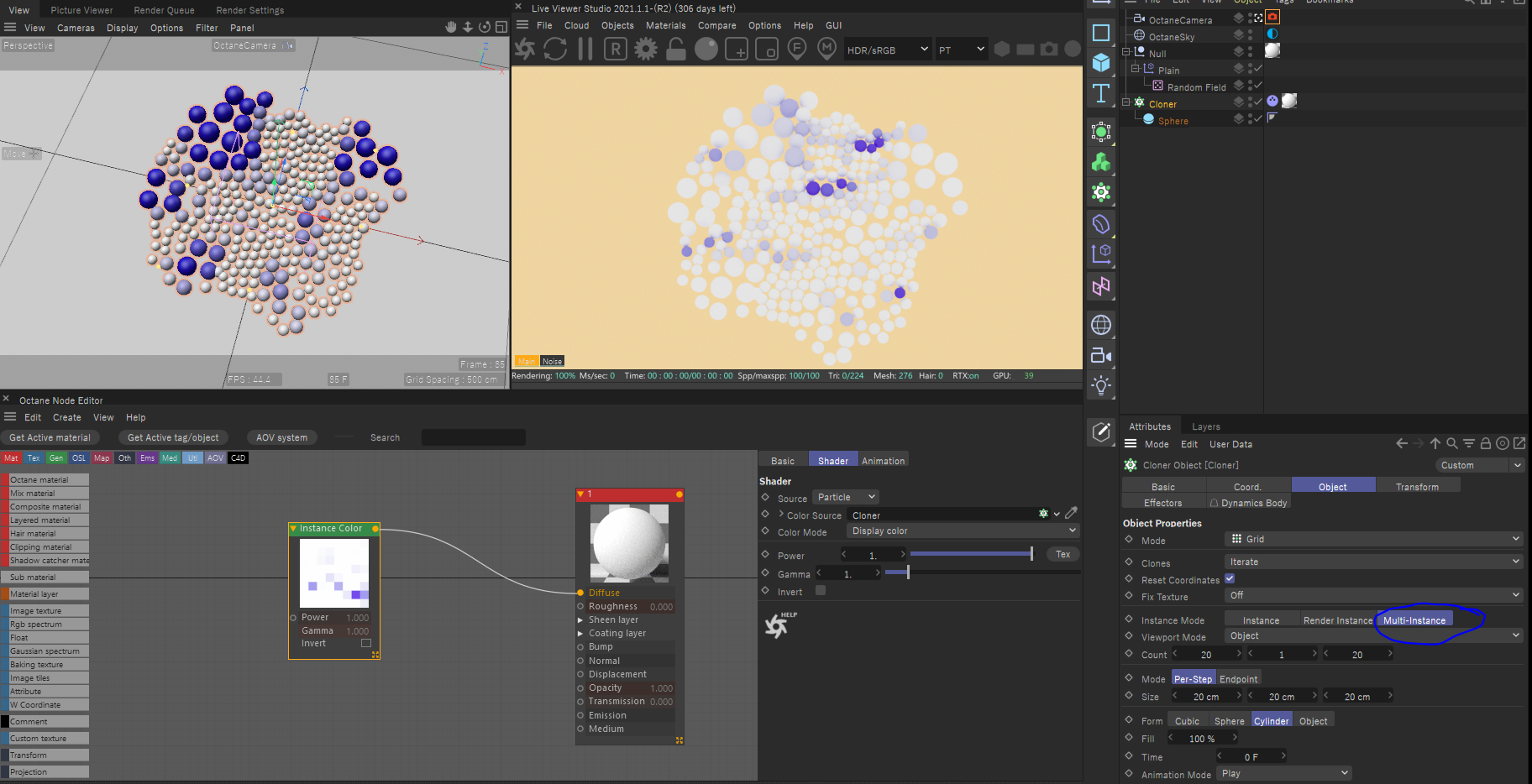
Task: Toggle the Reset Coordinates checkbox
Action: pyautogui.click(x=1230, y=579)
